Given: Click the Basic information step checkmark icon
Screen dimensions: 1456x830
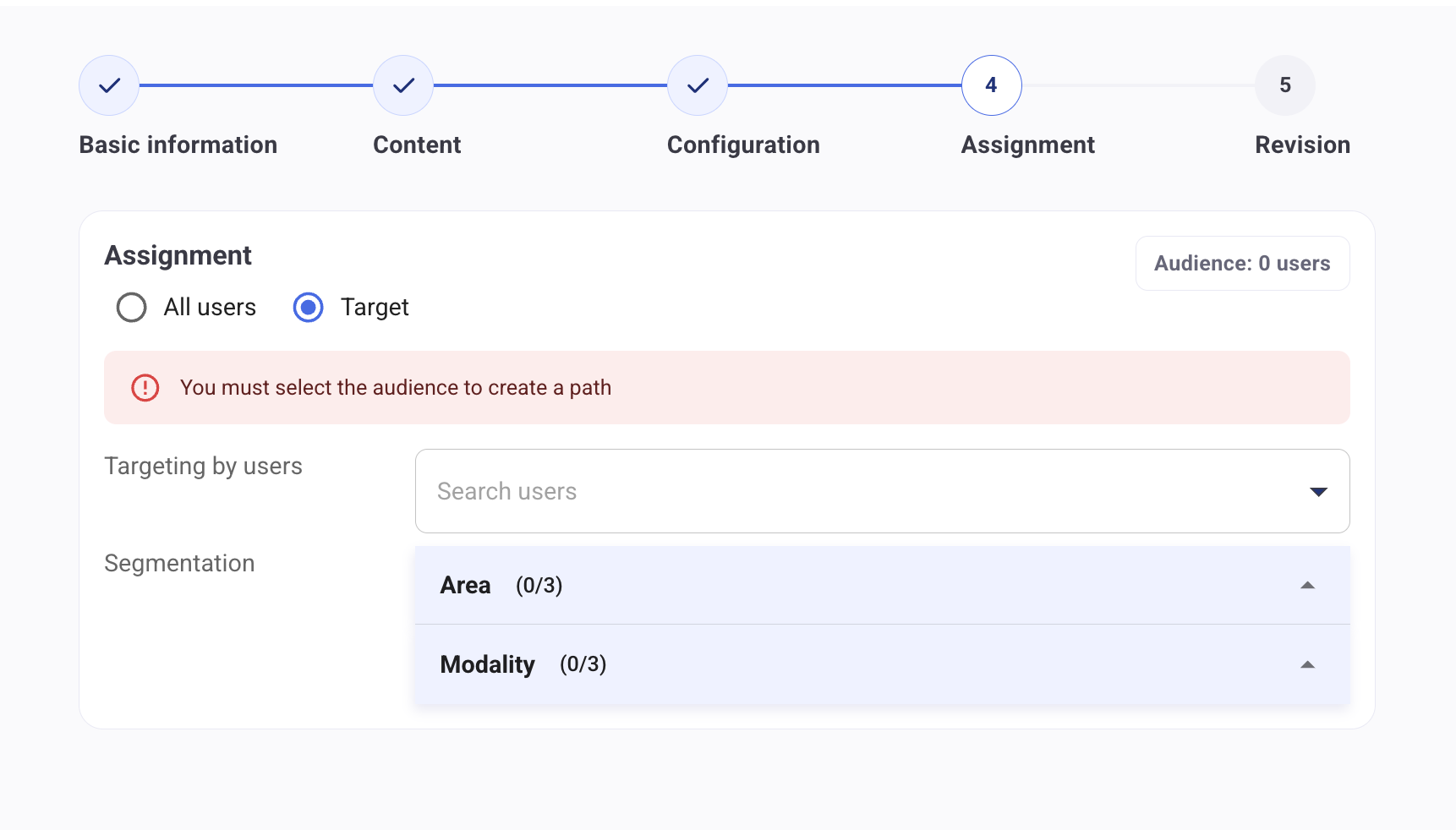Looking at the screenshot, I should (x=109, y=85).
